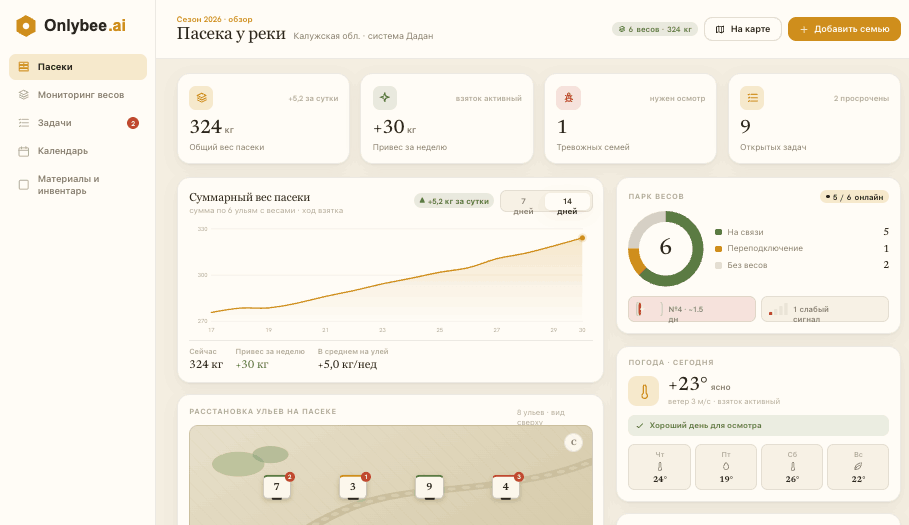The height and width of the screenshot is (525, 909).
Task: Click the 'Калужская обл. · система Дадан' subtitle
Action: coord(363,36)
